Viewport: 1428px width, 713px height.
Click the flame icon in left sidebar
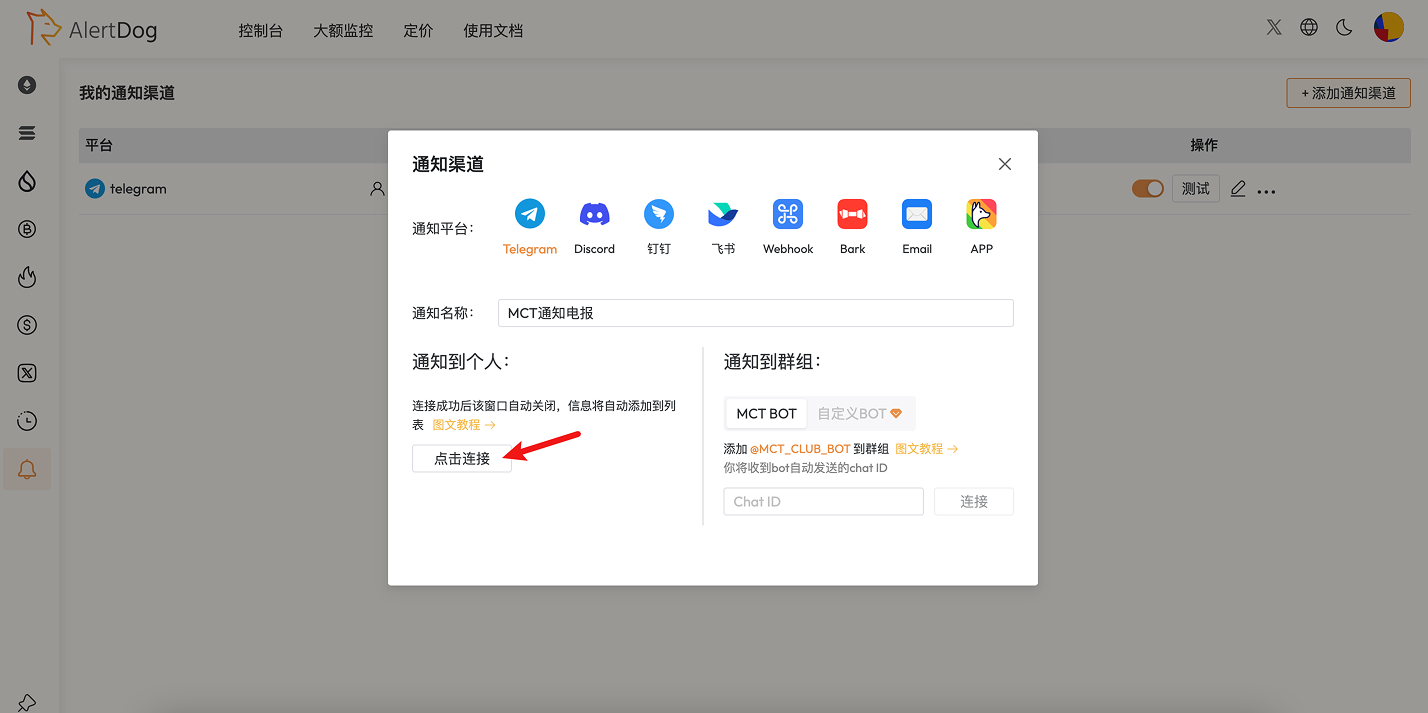27,277
